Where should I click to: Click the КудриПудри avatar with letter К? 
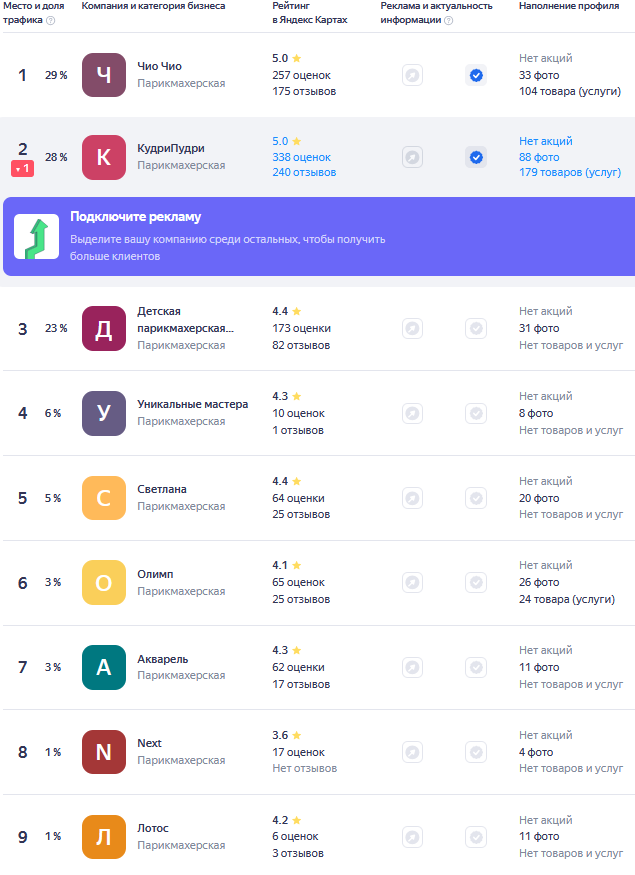pyautogui.click(x=104, y=157)
